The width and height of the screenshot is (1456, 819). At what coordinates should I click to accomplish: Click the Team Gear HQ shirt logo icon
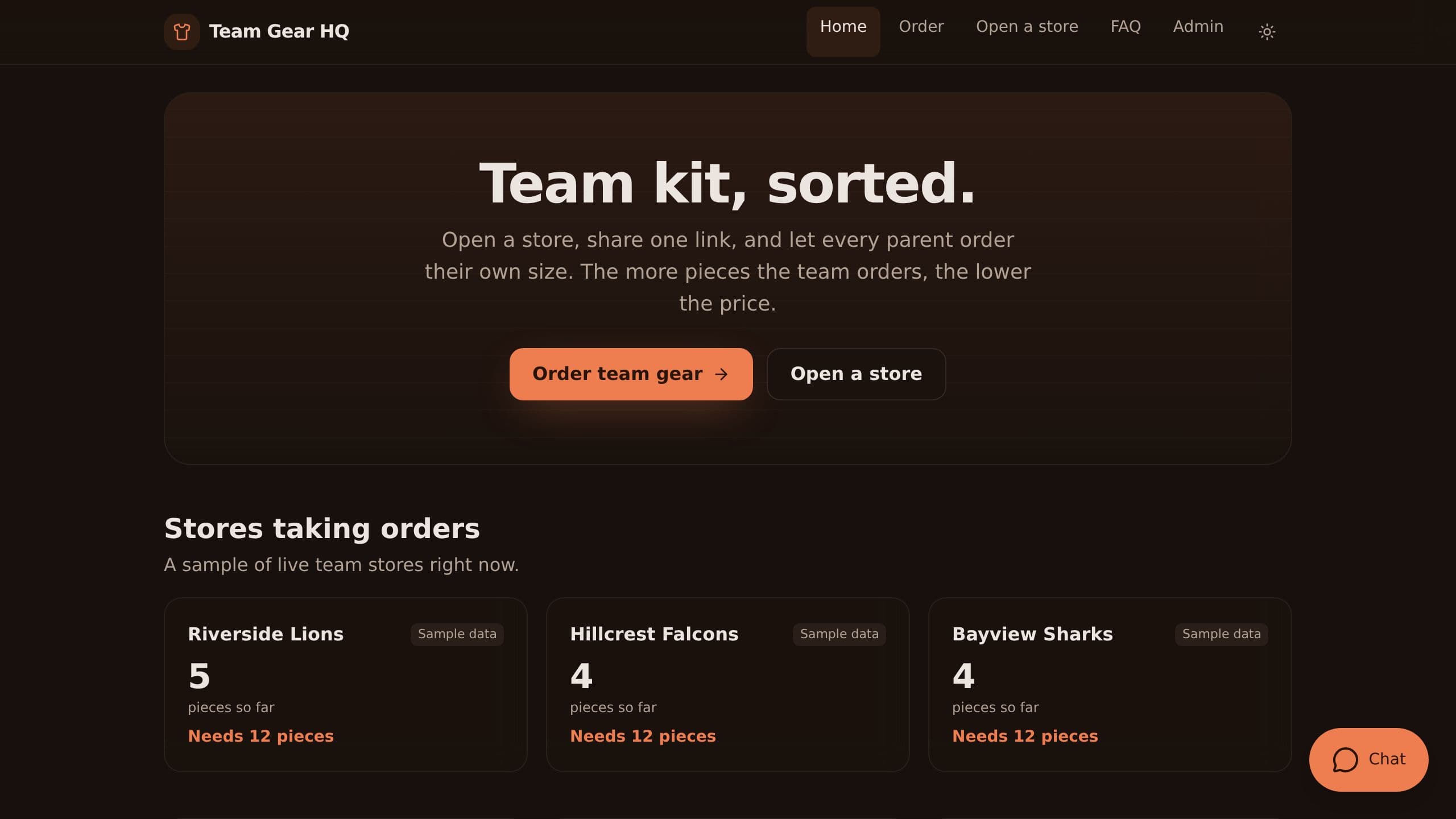(181, 32)
